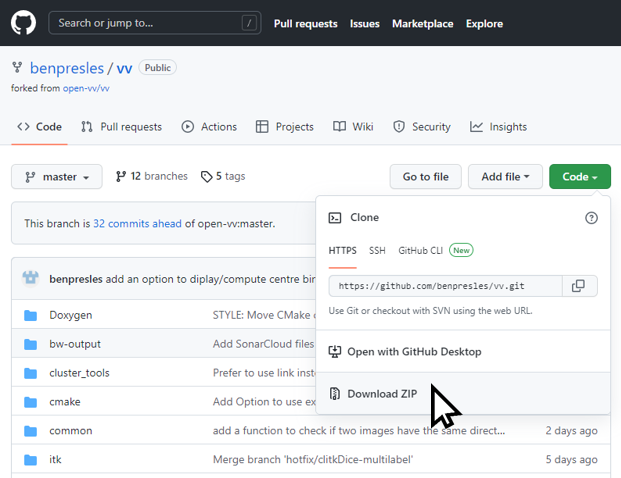This screenshot has height=478, width=621.
Task: Click '5 days ago' in itk row
Action: coord(571,460)
